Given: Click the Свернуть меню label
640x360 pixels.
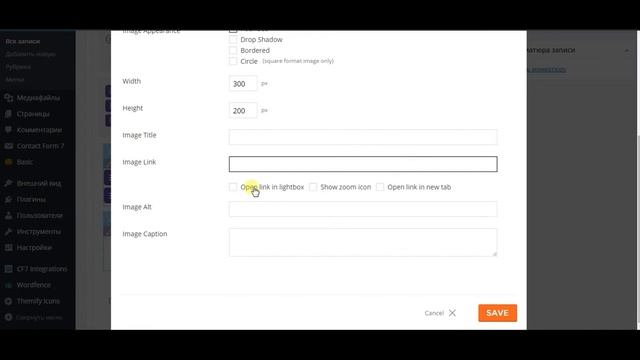Looking at the screenshot, I should 39,317.
